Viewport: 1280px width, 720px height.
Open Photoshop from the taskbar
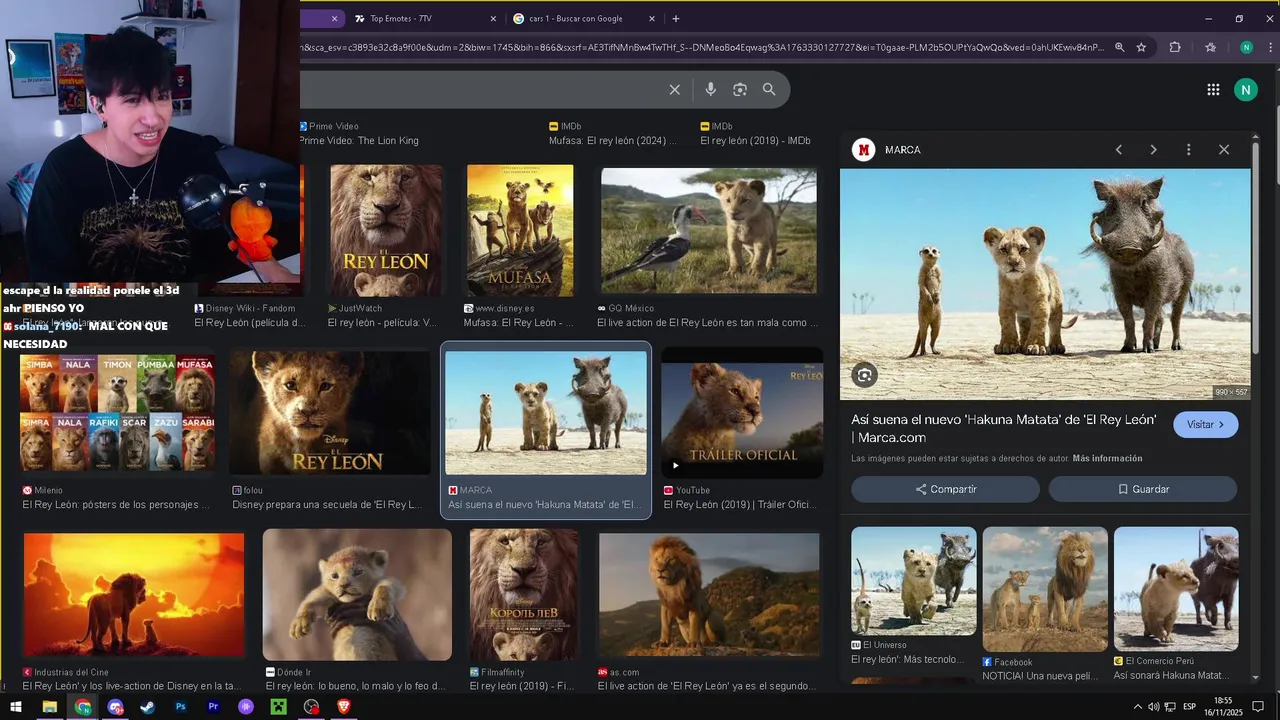coord(181,707)
